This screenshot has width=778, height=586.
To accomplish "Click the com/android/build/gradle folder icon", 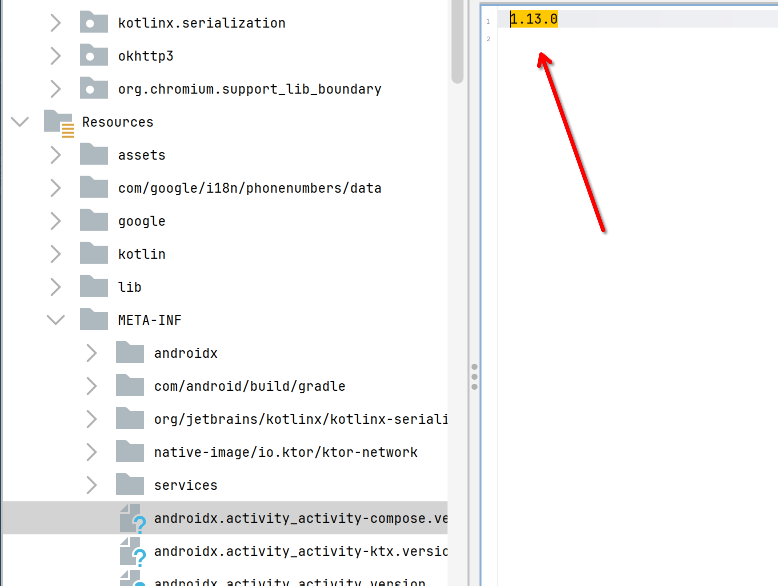I will [130, 385].
